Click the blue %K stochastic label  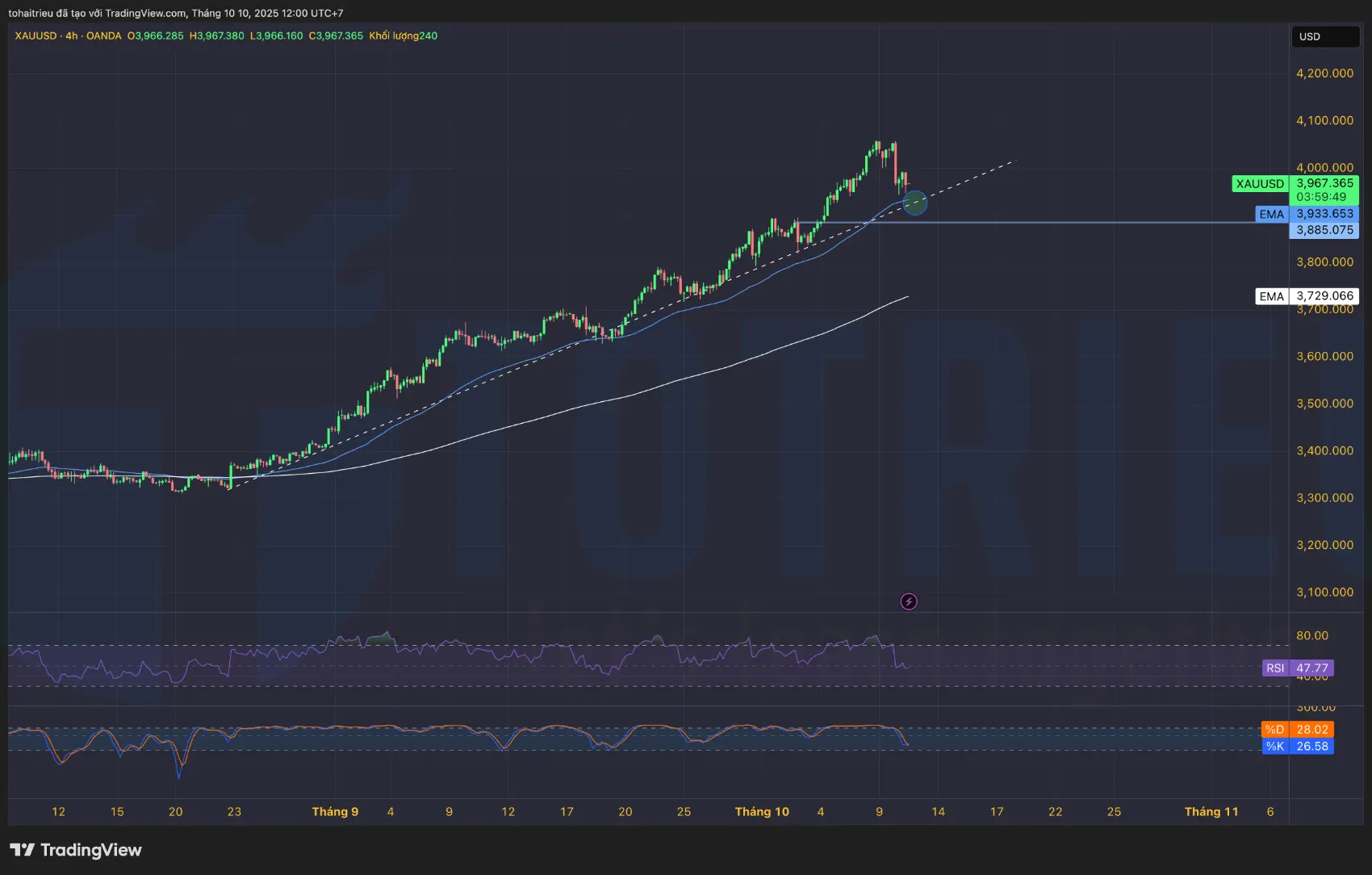(1297, 747)
